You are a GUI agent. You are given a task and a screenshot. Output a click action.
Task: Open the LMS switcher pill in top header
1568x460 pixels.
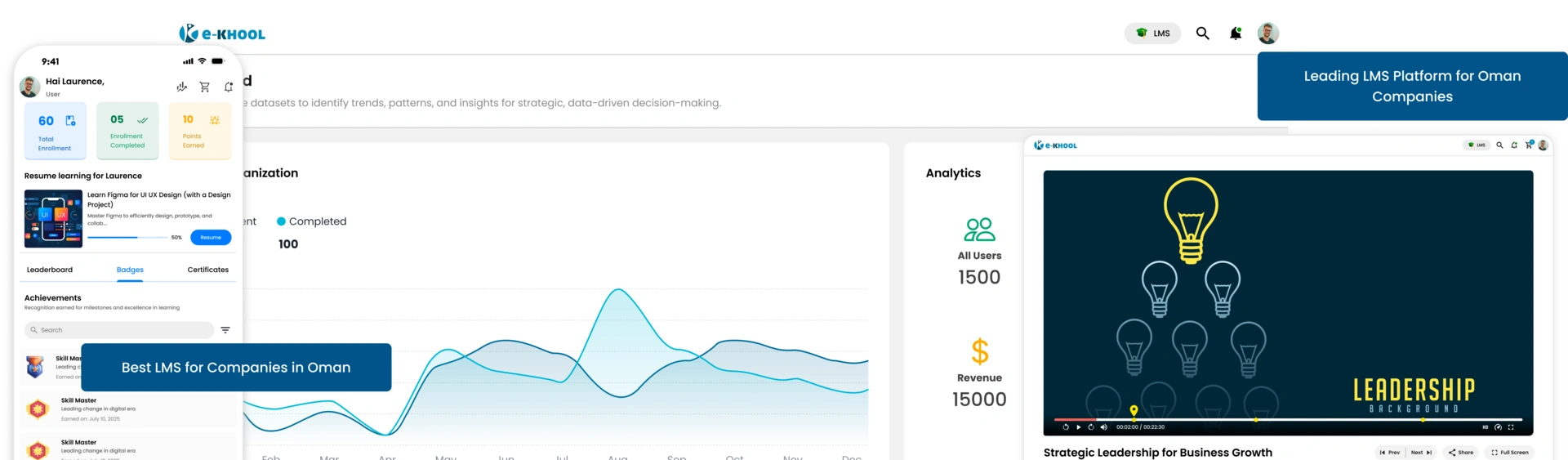click(1152, 33)
